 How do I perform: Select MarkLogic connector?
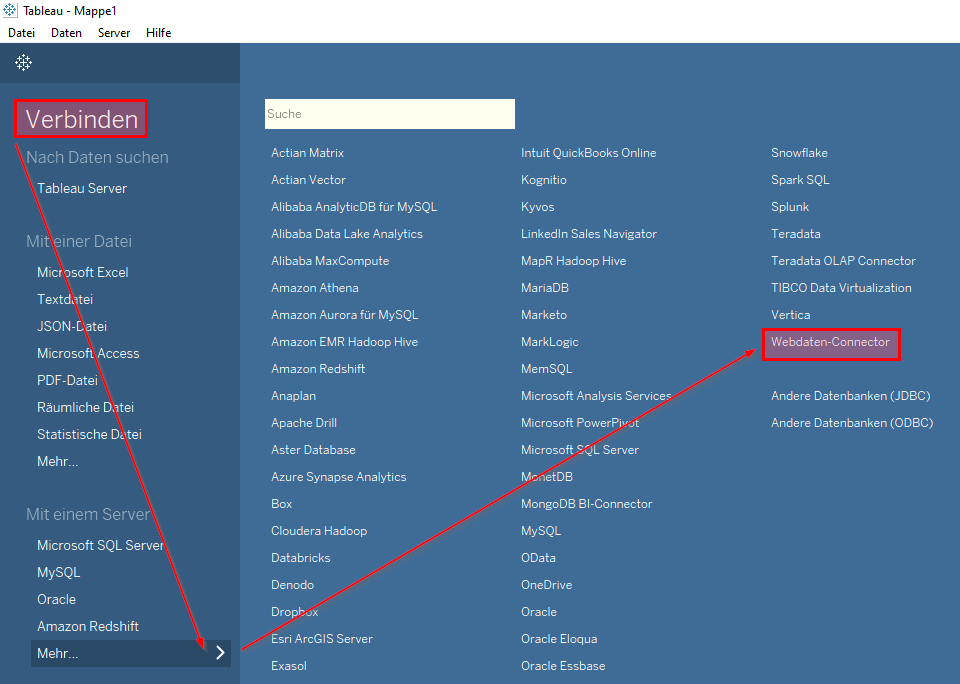(x=550, y=341)
